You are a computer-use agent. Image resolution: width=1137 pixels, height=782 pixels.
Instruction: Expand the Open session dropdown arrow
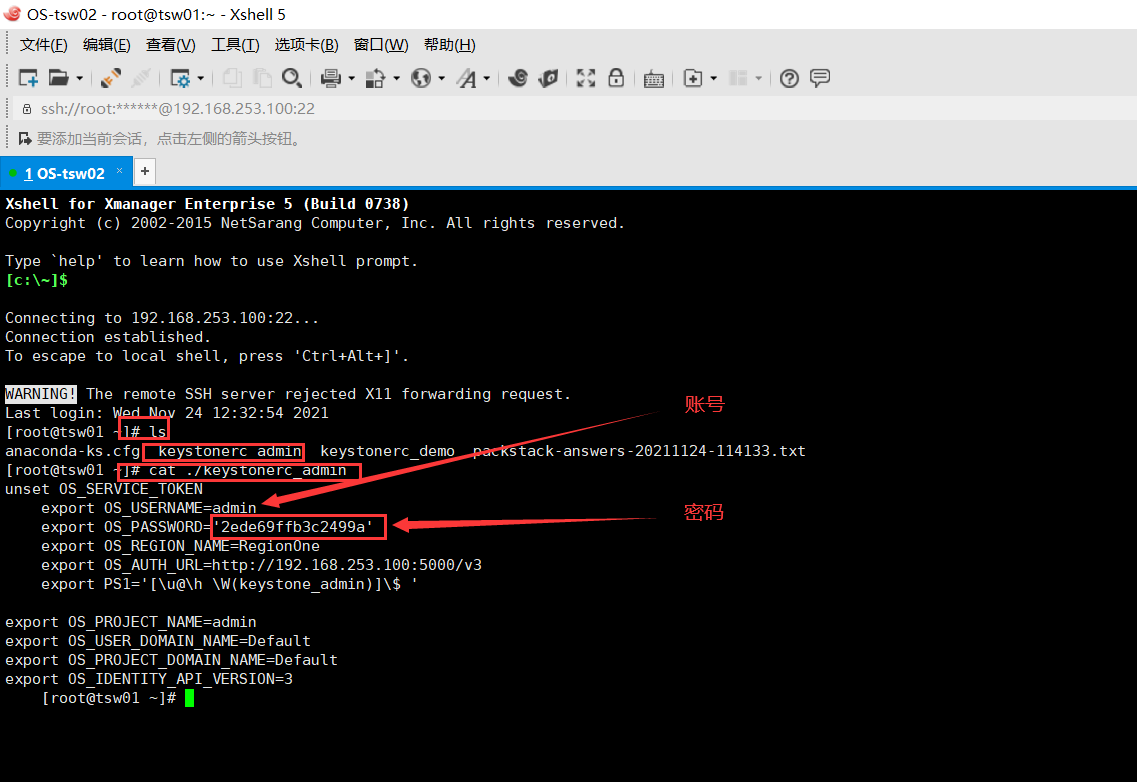[x=80, y=78]
